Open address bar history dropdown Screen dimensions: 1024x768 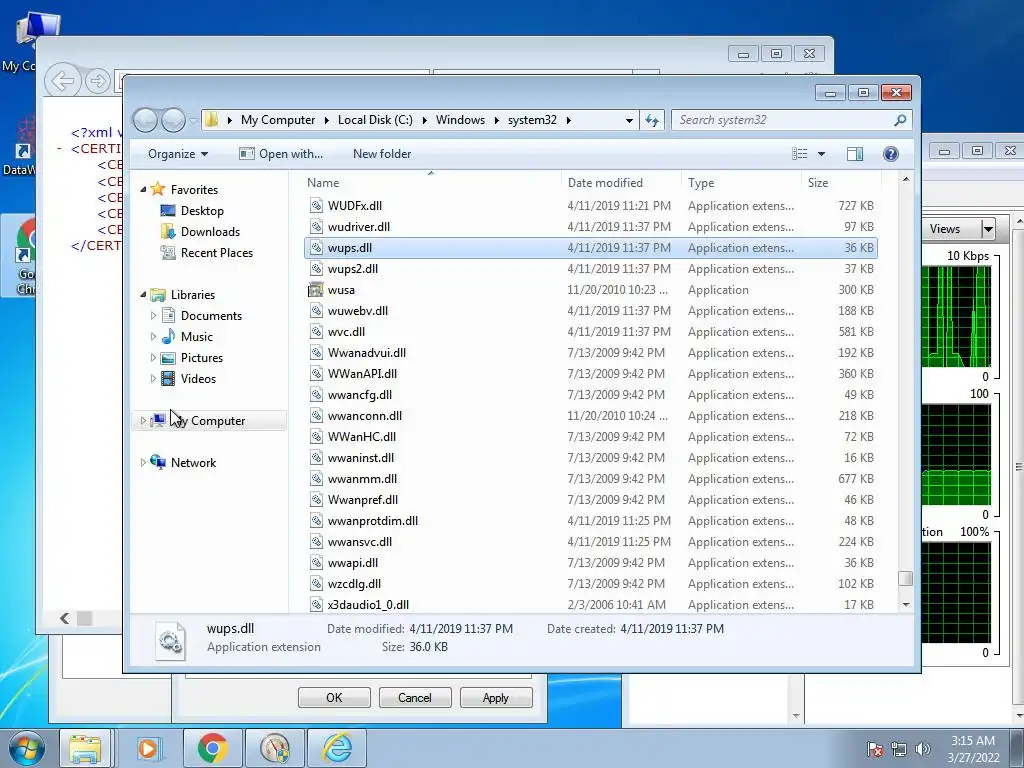pyautogui.click(x=629, y=120)
